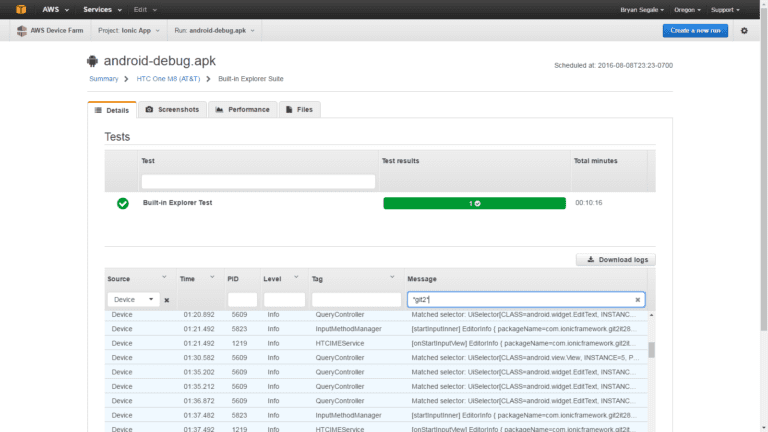This screenshot has width=768, height=432.
Task: Focus the PID filter field
Action: tap(242, 299)
